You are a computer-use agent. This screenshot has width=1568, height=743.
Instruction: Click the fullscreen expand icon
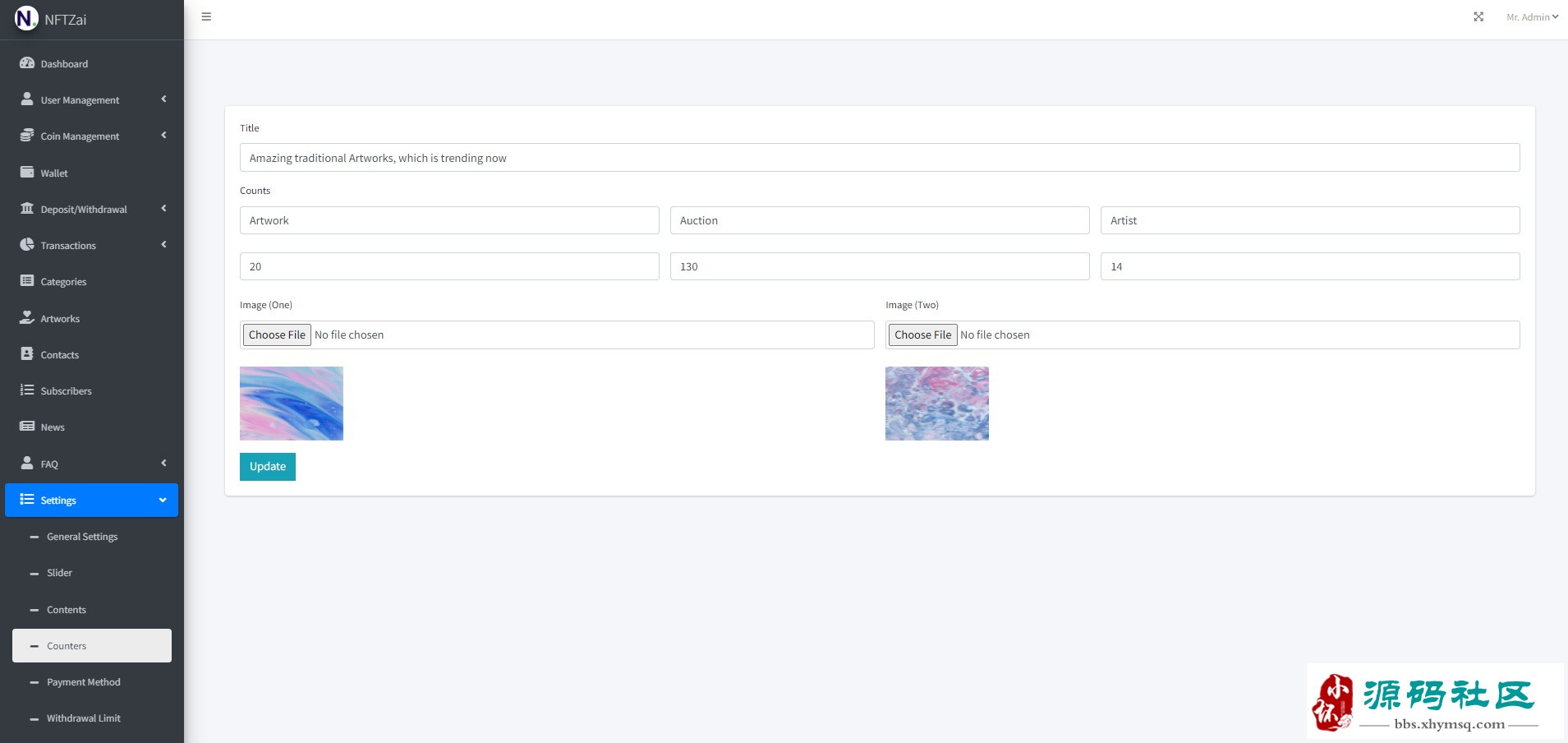click(x=1478, y=16)
